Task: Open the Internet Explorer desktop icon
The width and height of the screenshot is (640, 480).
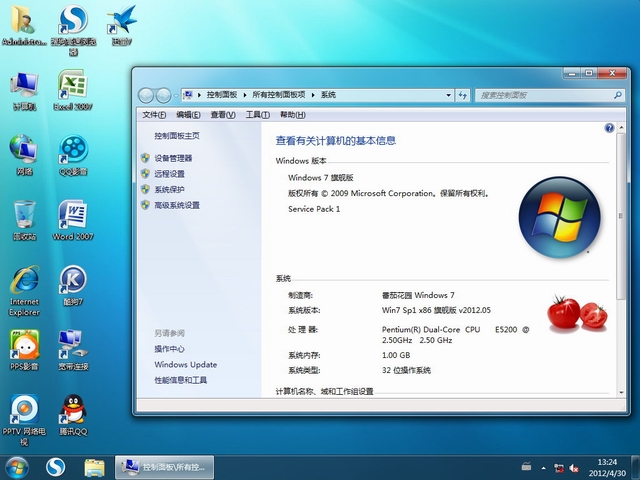Action: click(24, 291)
